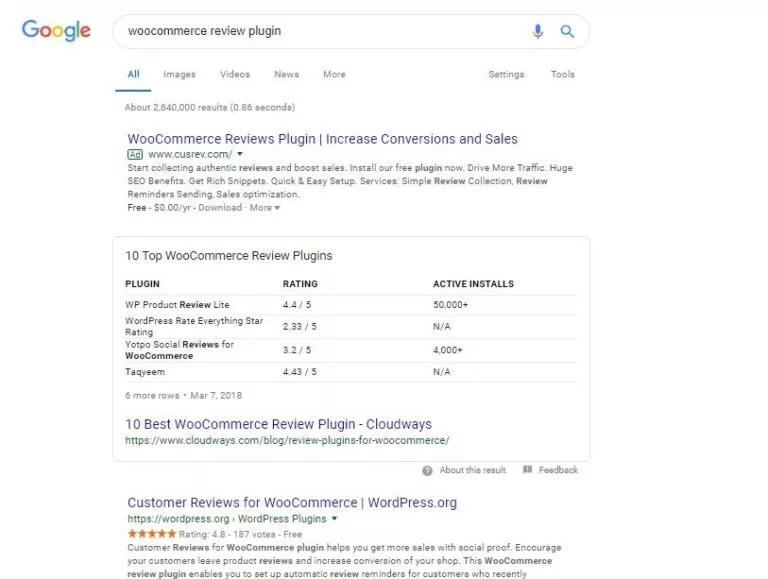Switch to the Images tab

click(x=179, y=74)
